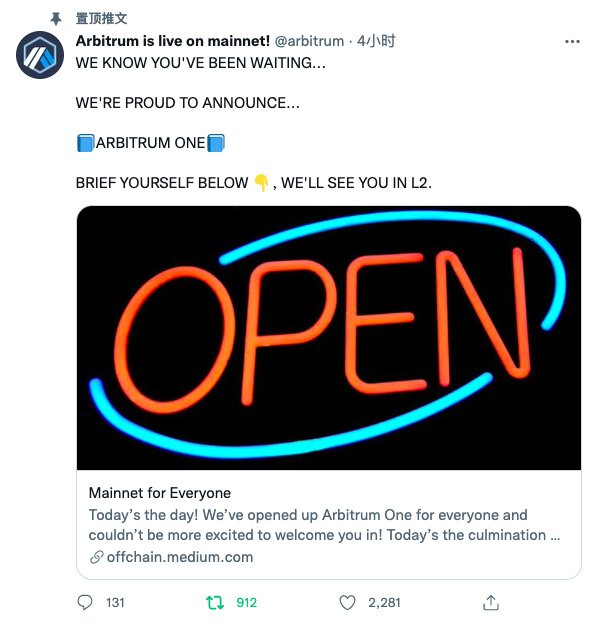The width and height of the screenshot is (596, 624).
Task: Open the Arbitrum profile avatar
Action: [40, 55]
